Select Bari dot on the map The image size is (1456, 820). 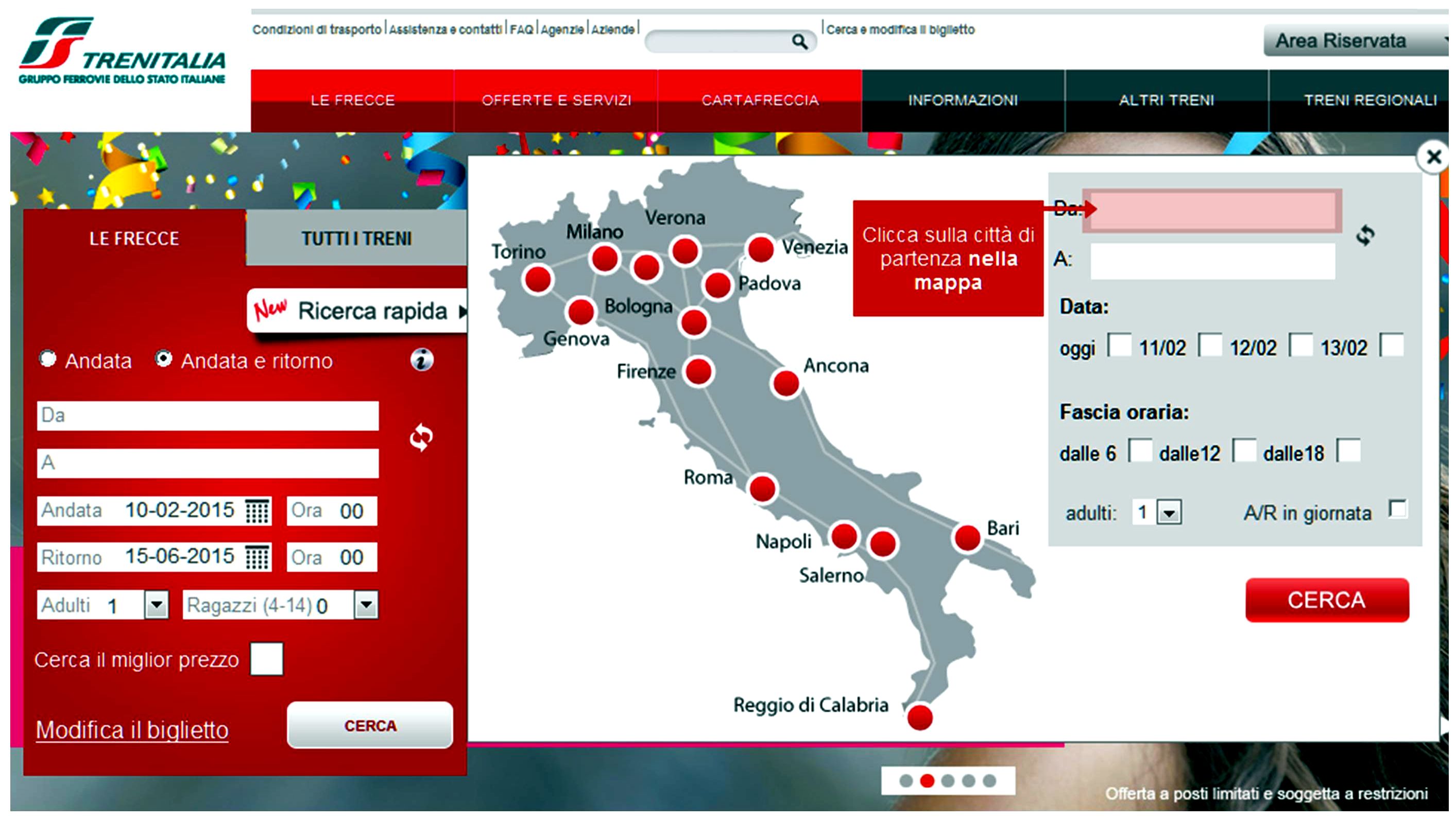coord(967,537)
